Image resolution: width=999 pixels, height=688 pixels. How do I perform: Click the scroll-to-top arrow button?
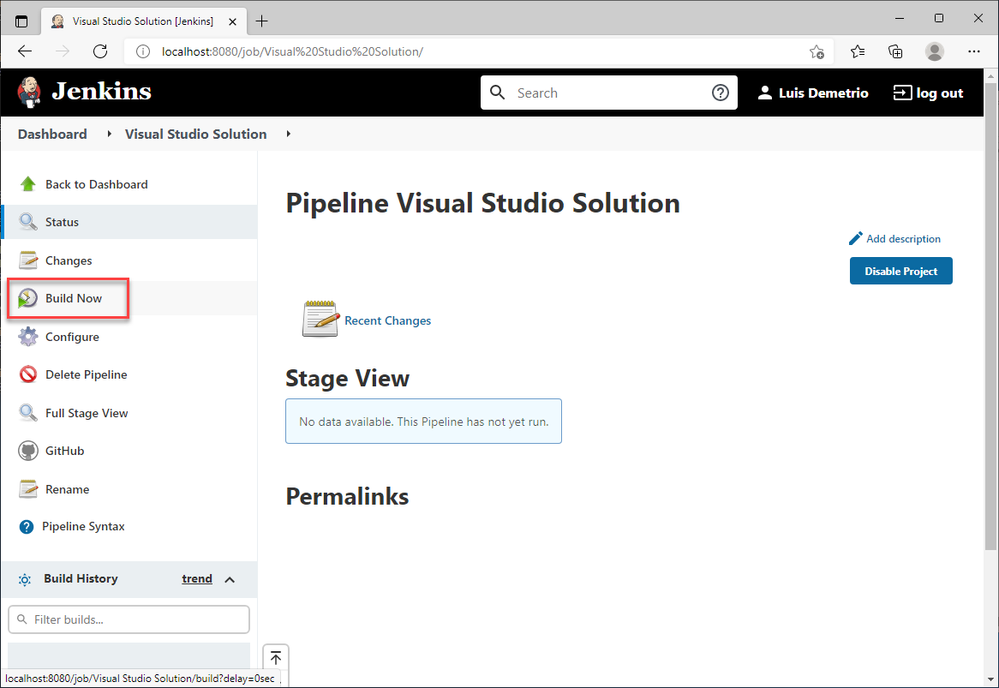276,657
